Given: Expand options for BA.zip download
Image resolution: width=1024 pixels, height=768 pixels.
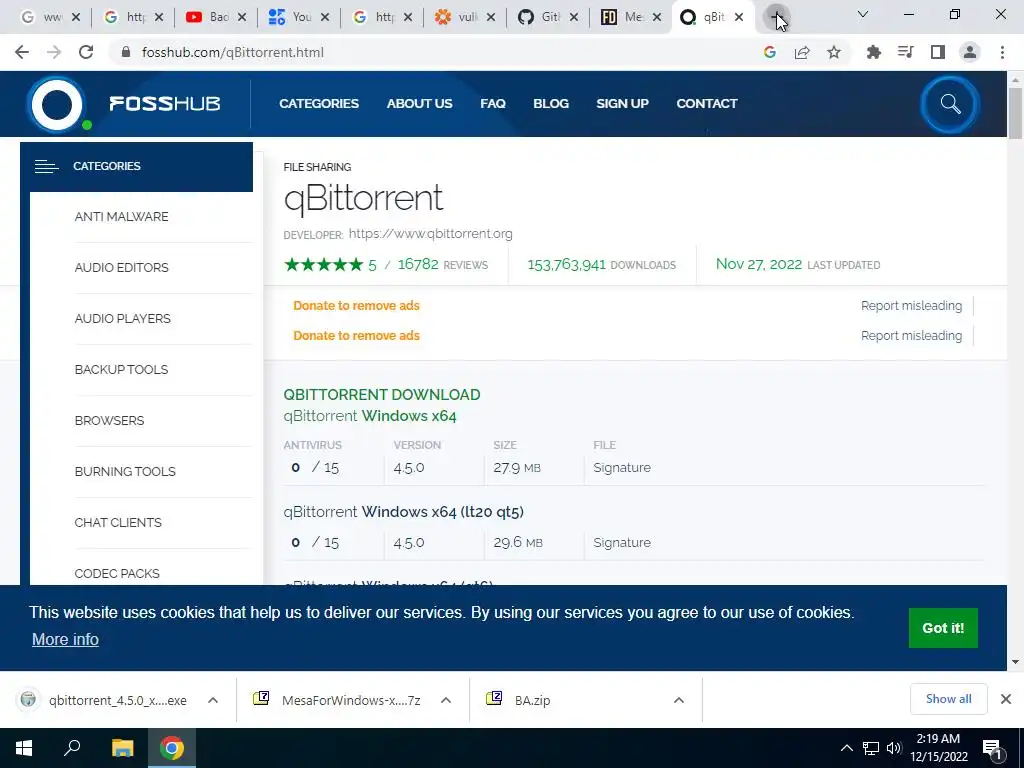Looking at the screenshot, I should pyautogui.click(x=679, y=700).
